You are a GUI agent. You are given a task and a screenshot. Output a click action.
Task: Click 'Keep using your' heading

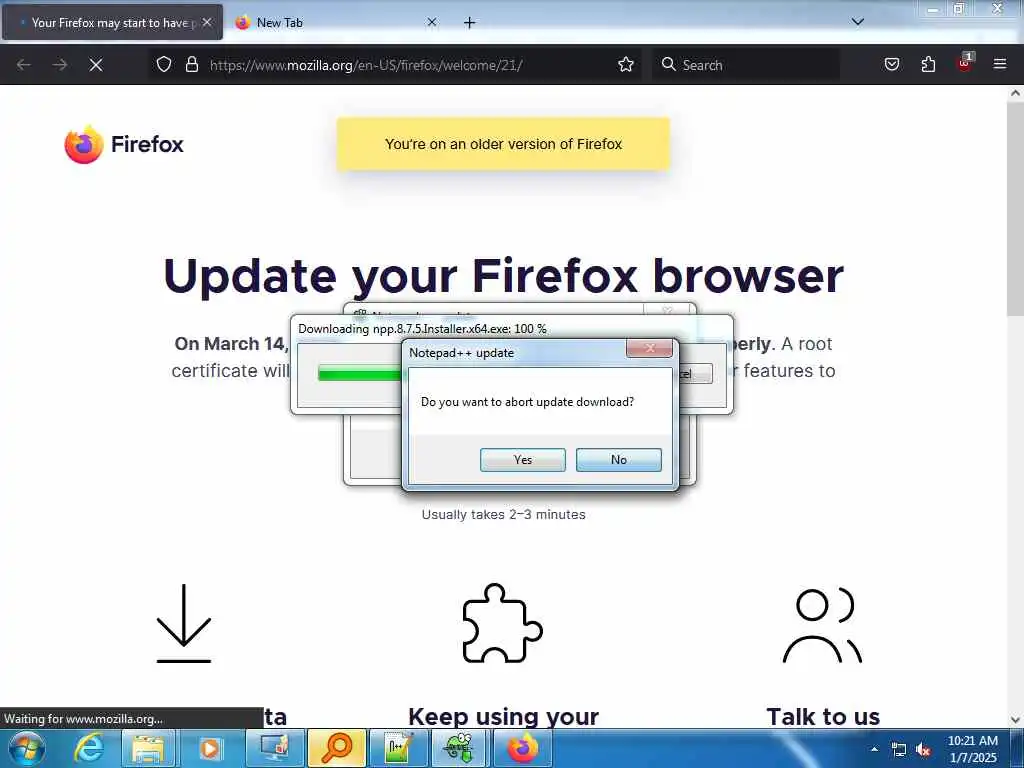(504, 716)
